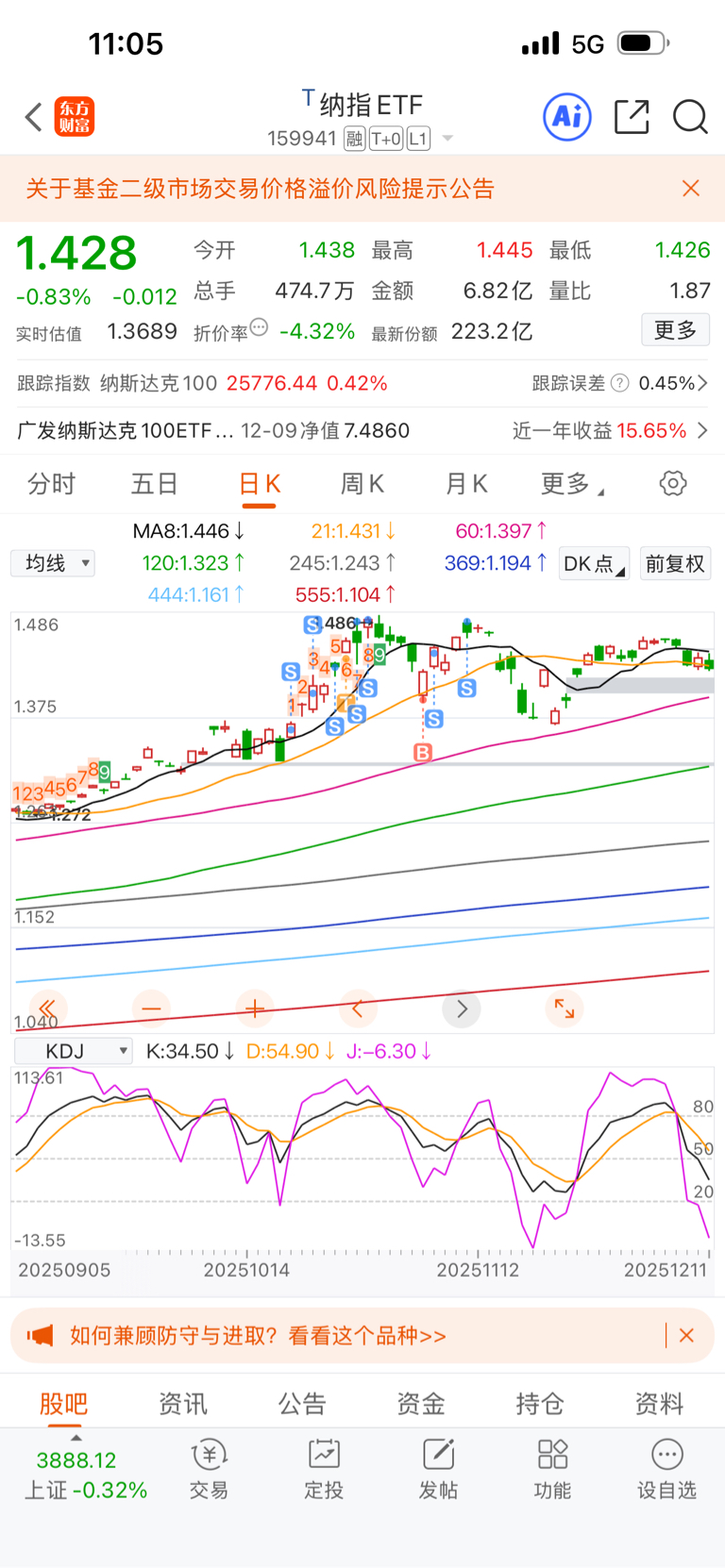Screen dimensions: 725x1568
Task: Switch to 周K chart tab
Action: point(362,484)
